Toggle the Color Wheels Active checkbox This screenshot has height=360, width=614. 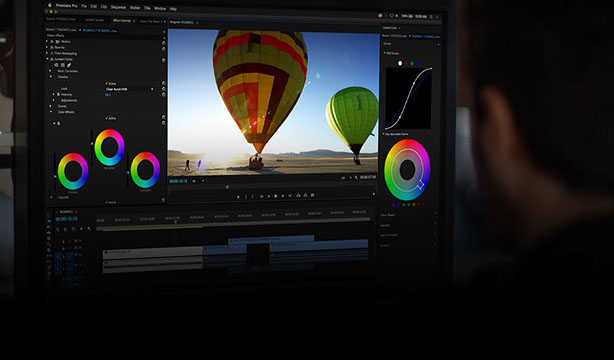[x=107, y=118]
